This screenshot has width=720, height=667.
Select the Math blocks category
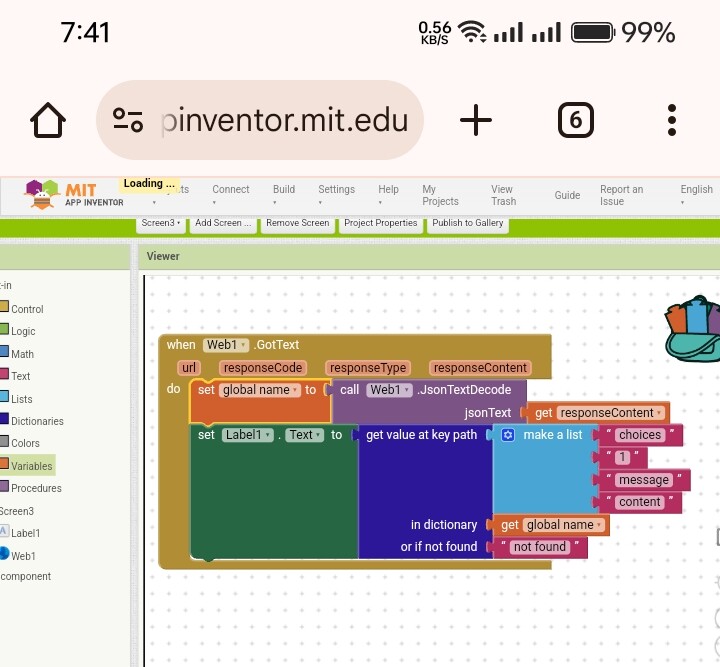pos(22,354)
